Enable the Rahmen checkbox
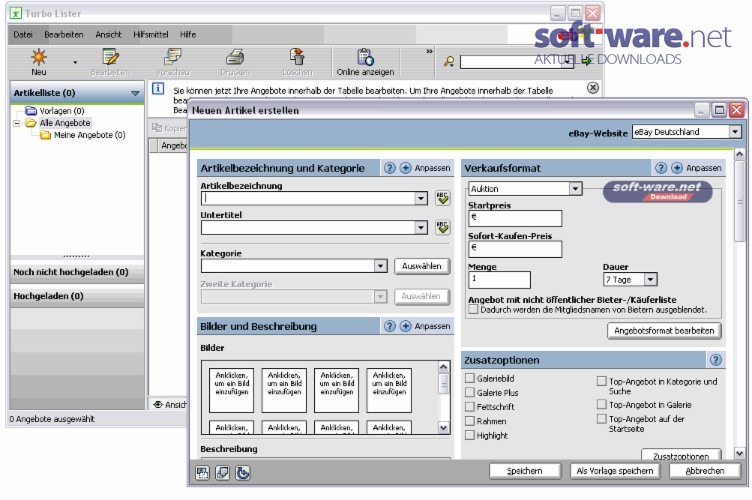This screenshot has height=500, width=752. click(x=470, y=421)
